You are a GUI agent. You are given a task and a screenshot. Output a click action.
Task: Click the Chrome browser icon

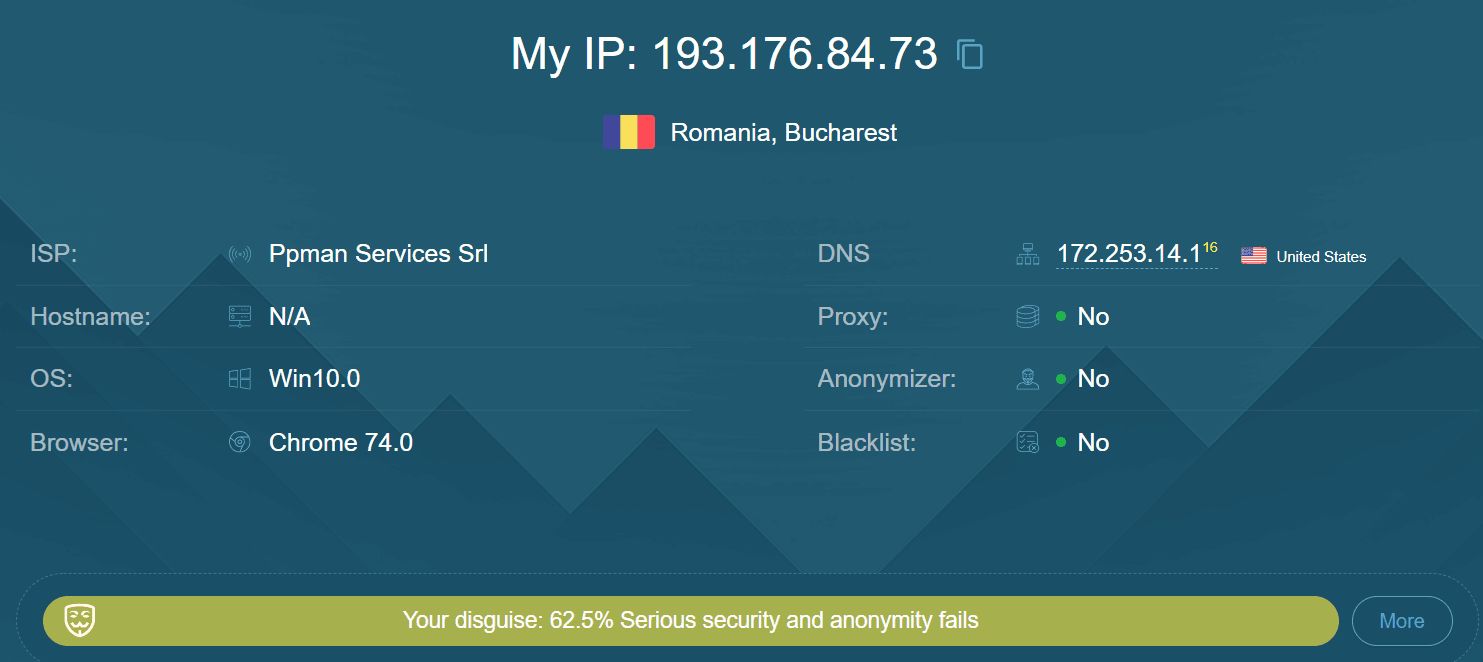239,442
